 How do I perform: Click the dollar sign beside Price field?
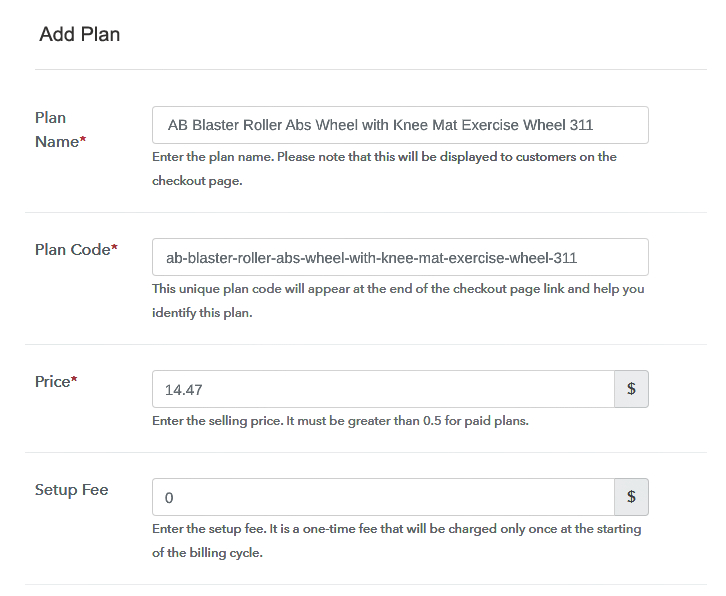tap(631, 389)
